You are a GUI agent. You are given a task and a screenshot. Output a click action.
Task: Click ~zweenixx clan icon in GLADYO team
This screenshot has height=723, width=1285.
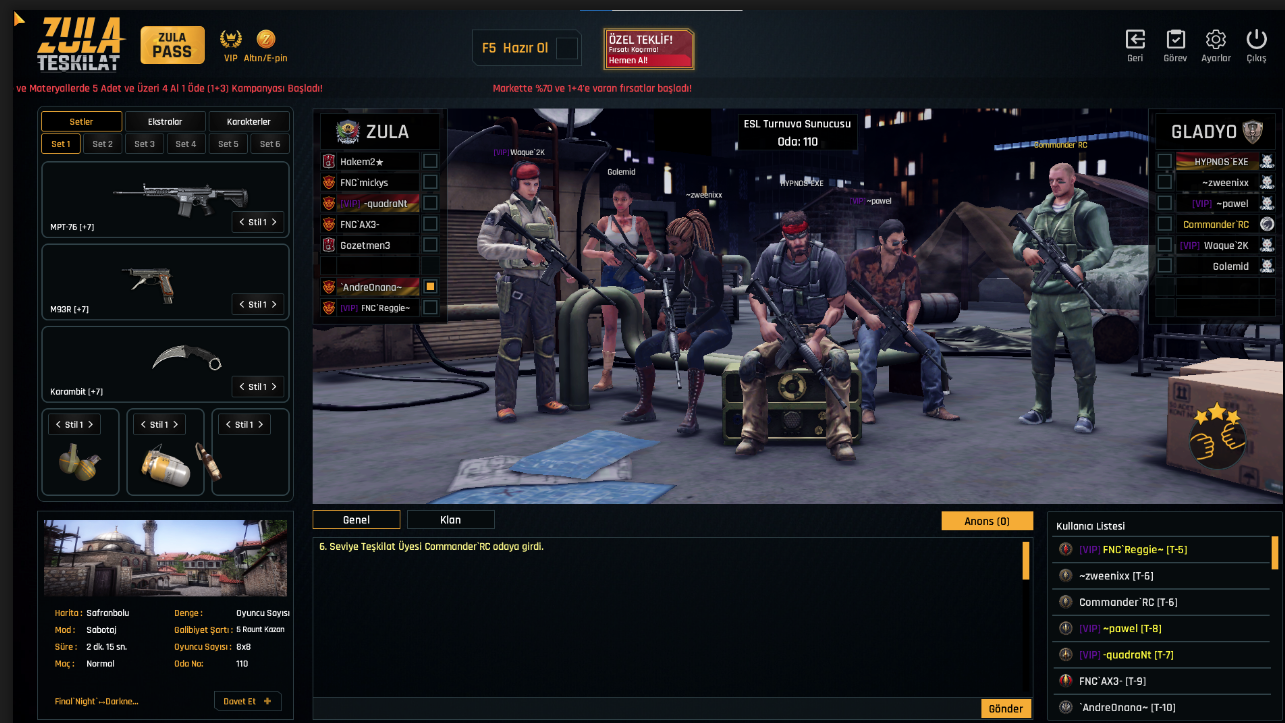coord(1267,182)
